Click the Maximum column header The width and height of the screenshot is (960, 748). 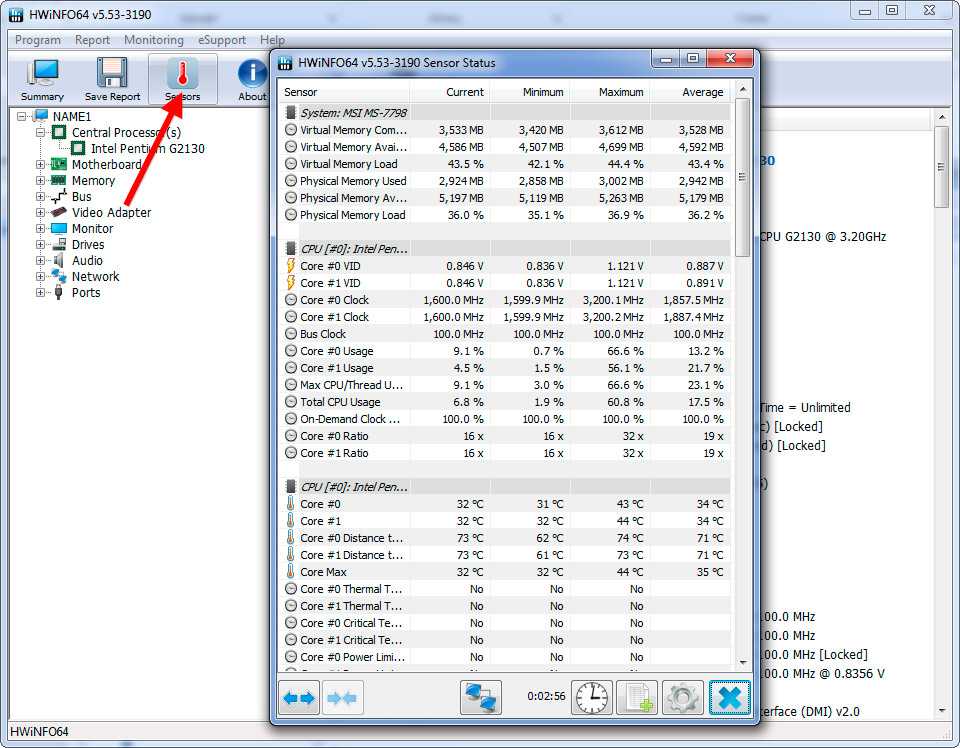coord(620,92)
